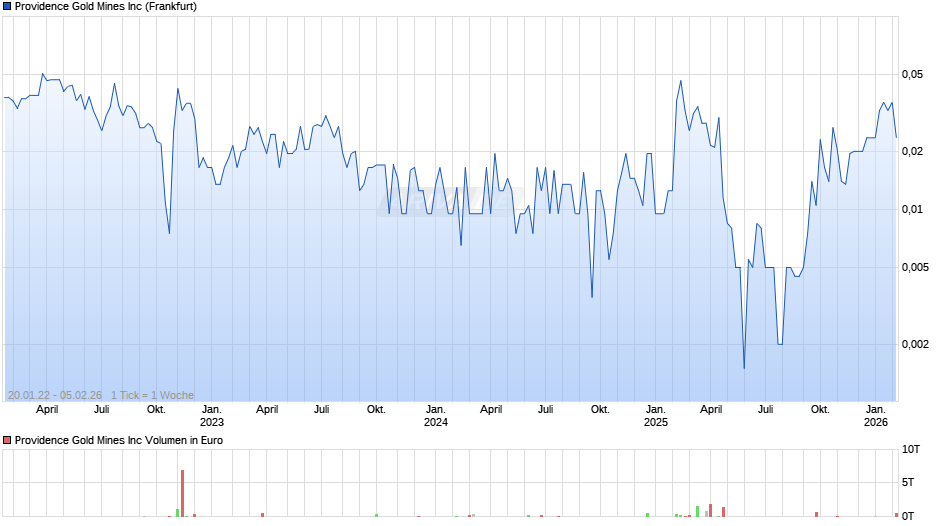This screenshot has height=526, width=940.
Task: Click the 10T volume axis label
Action: coord(911,449)
